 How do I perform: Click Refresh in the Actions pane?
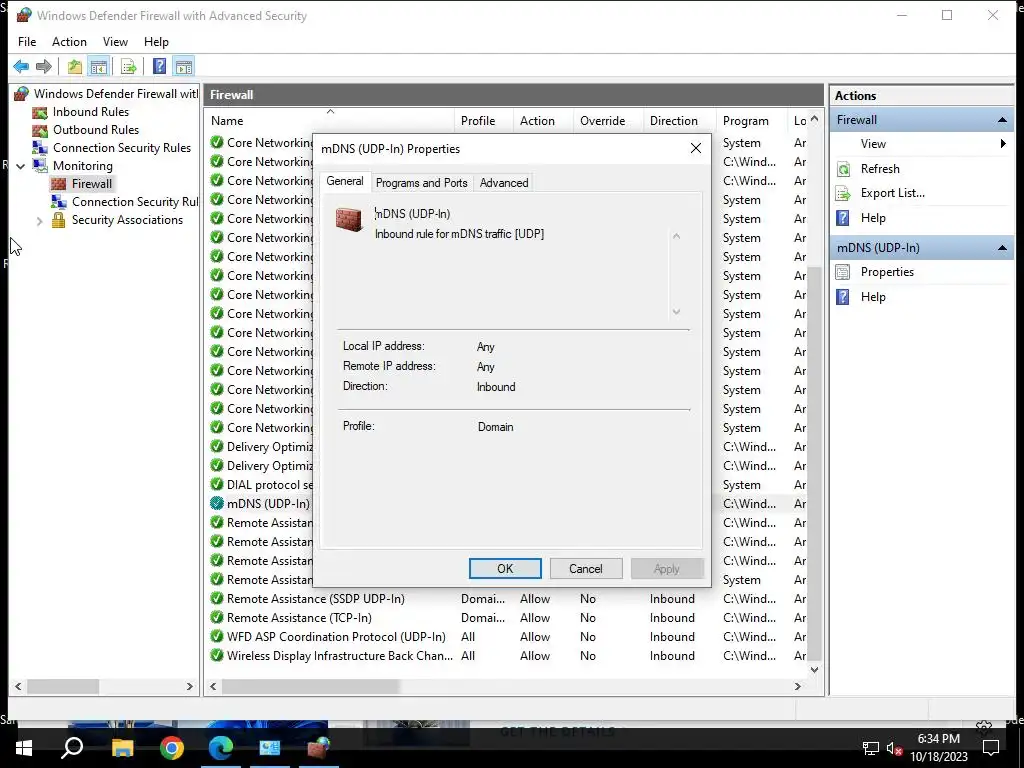click(x=880, y=169)
